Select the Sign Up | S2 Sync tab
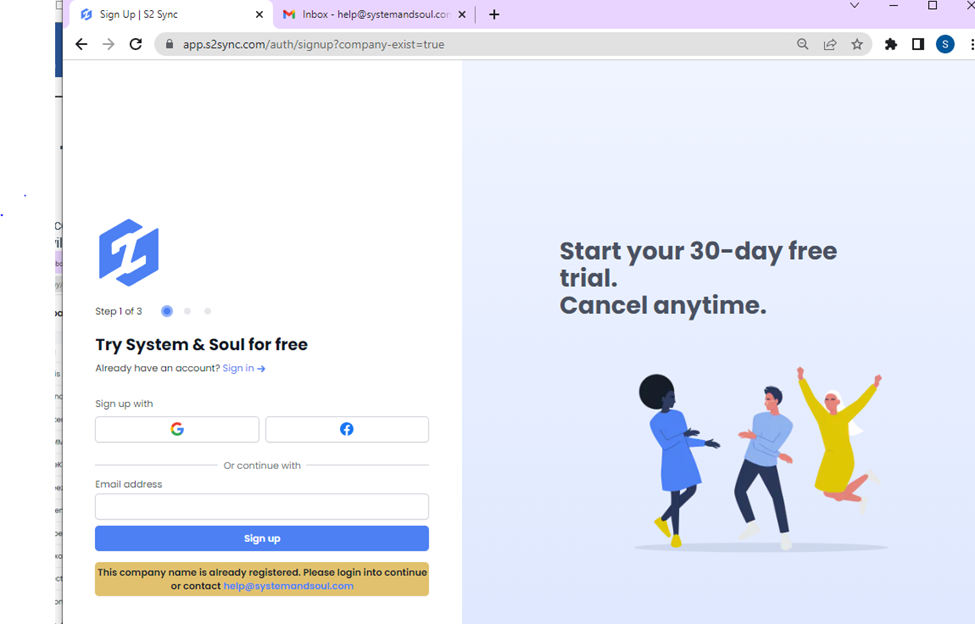This screenshot has height=624, width=975. (x=171, y=14)
